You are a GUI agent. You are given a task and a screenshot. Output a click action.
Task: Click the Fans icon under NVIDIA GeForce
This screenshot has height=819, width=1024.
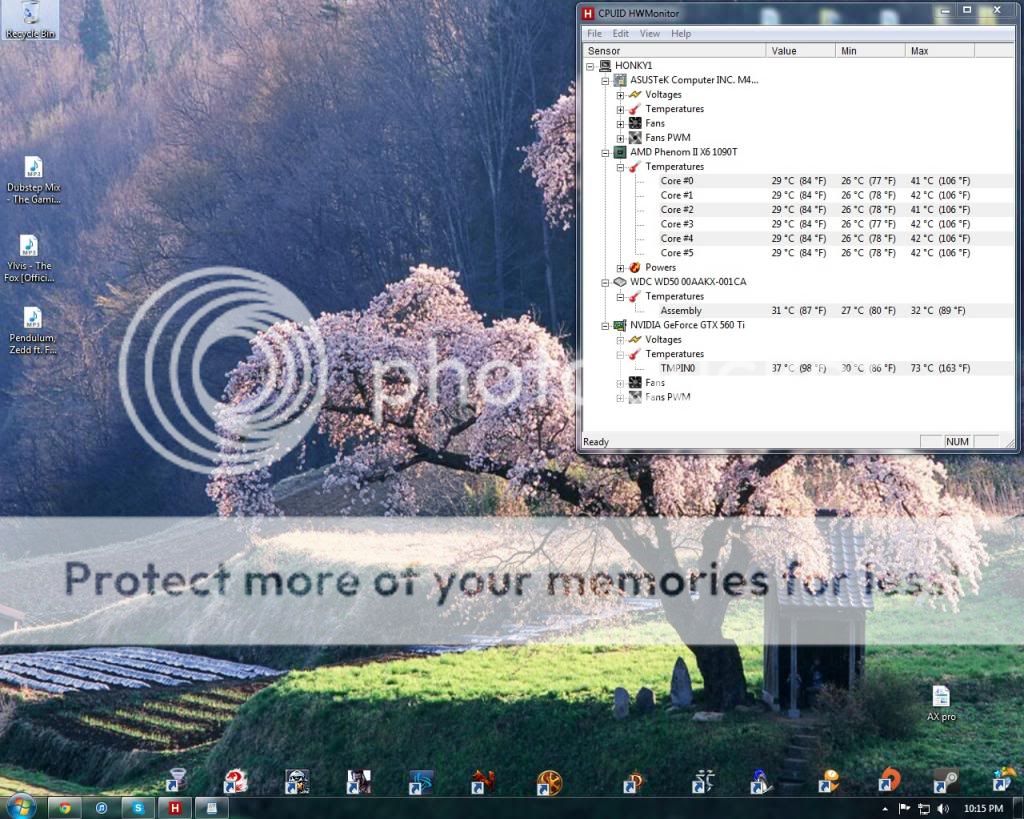click(635, 383)
